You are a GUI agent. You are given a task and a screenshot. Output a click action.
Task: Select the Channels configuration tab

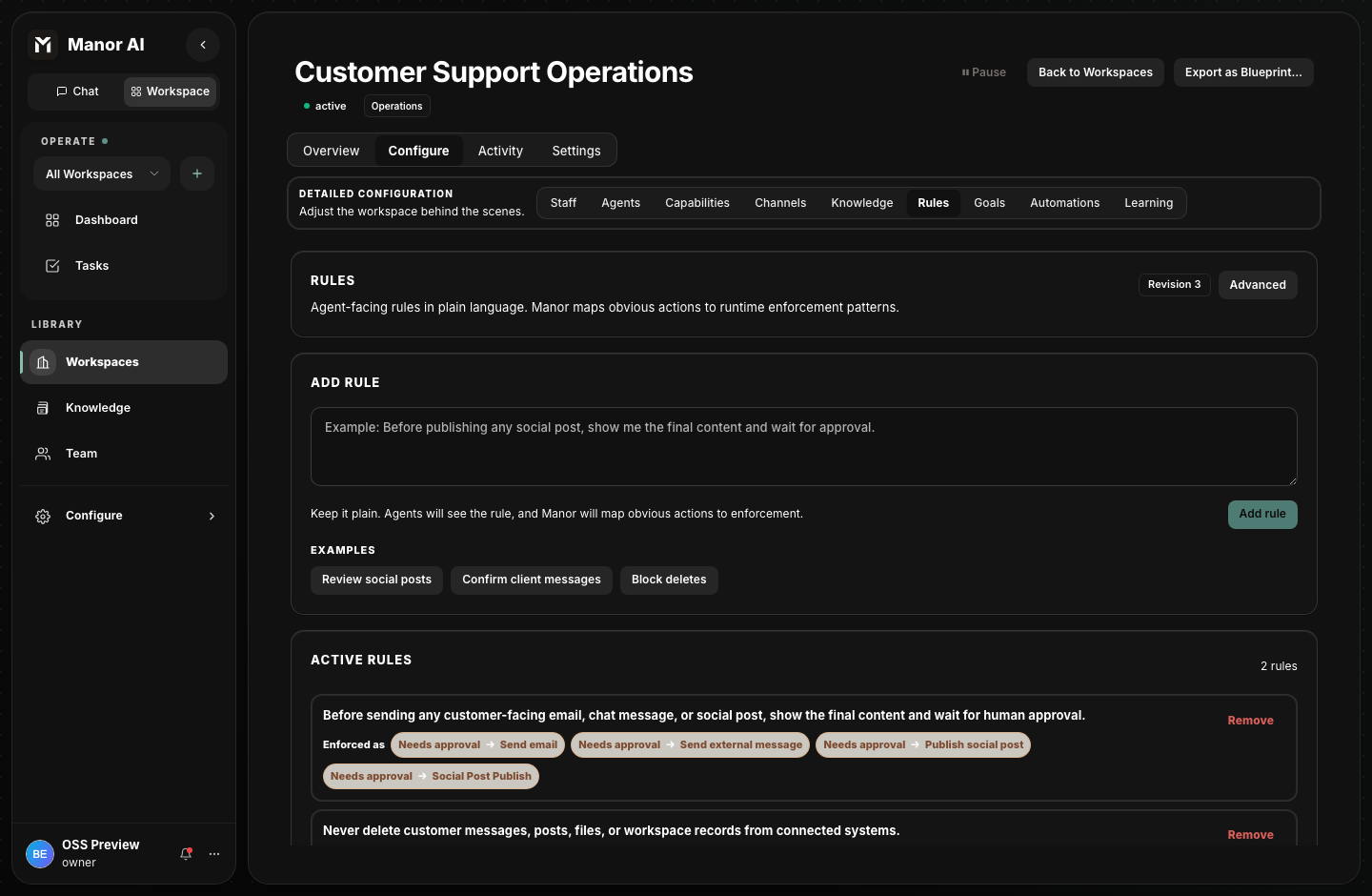tap(780, 203)
